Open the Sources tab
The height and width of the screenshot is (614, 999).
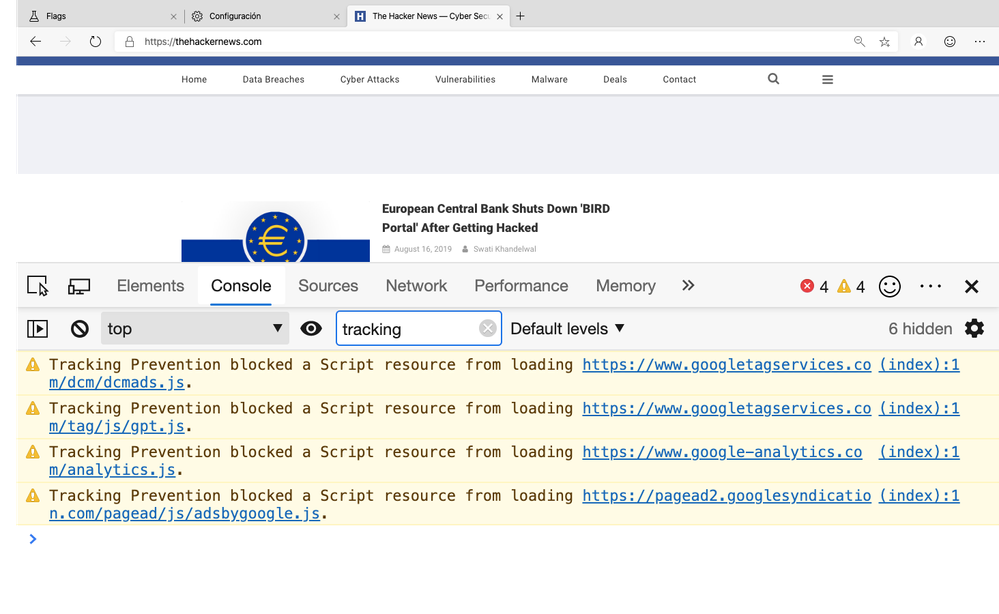tap(328, 286)
